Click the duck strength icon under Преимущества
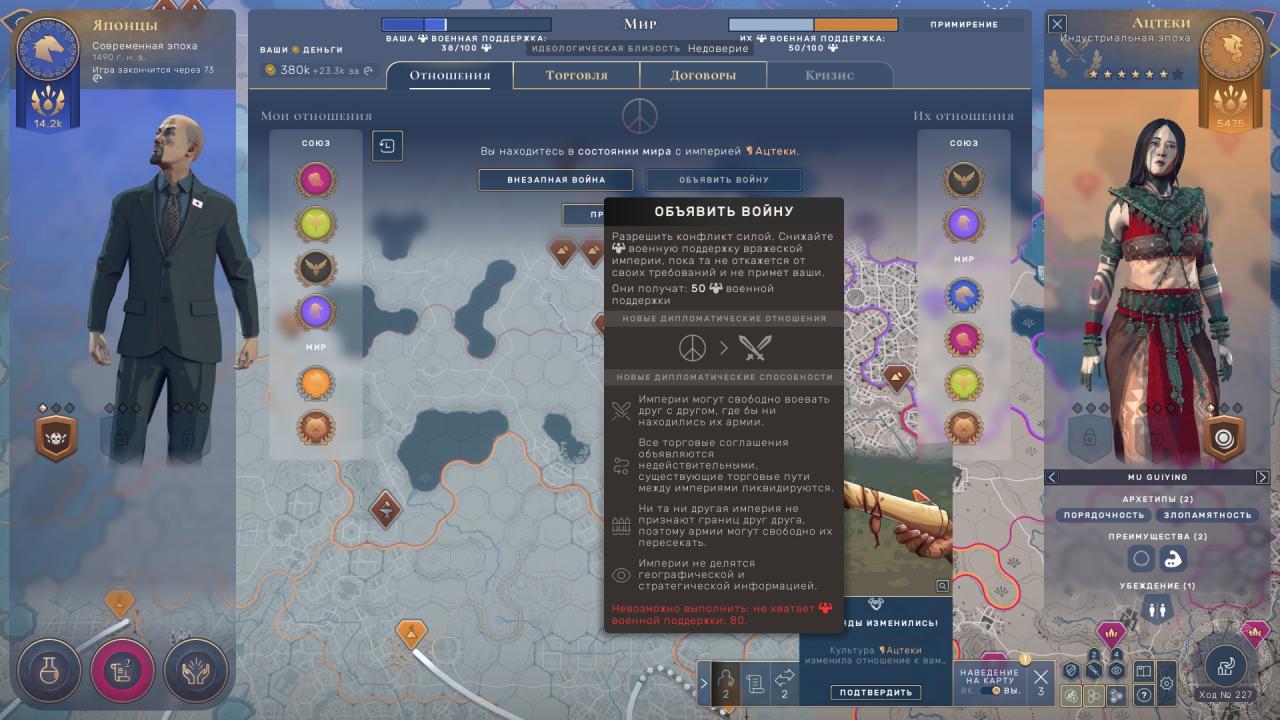The width and height of the screenshot is (1280, 720). [x=1174, y=559]
